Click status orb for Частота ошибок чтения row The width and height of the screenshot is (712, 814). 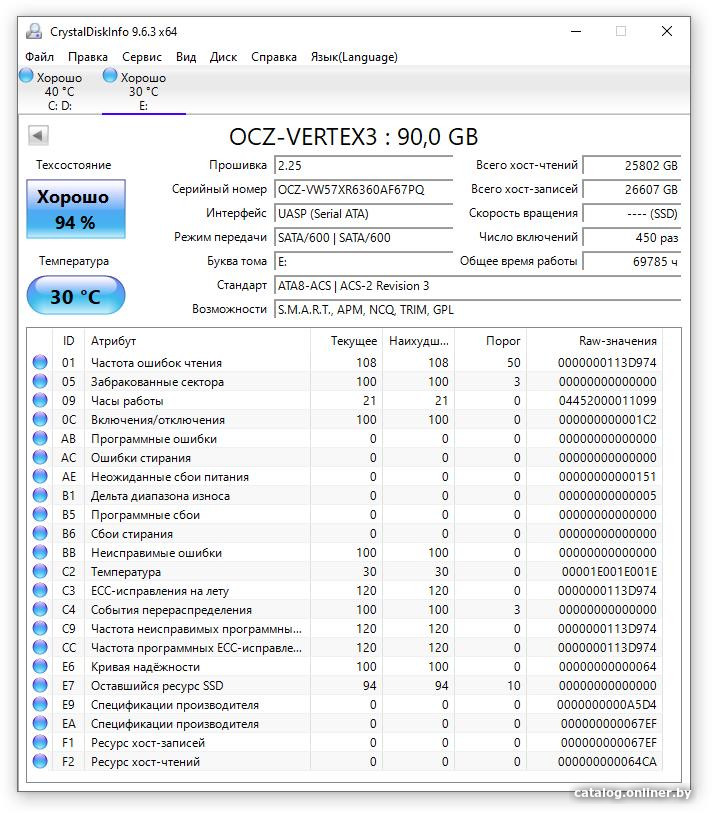pyautogui.click(x=40, y=362)
